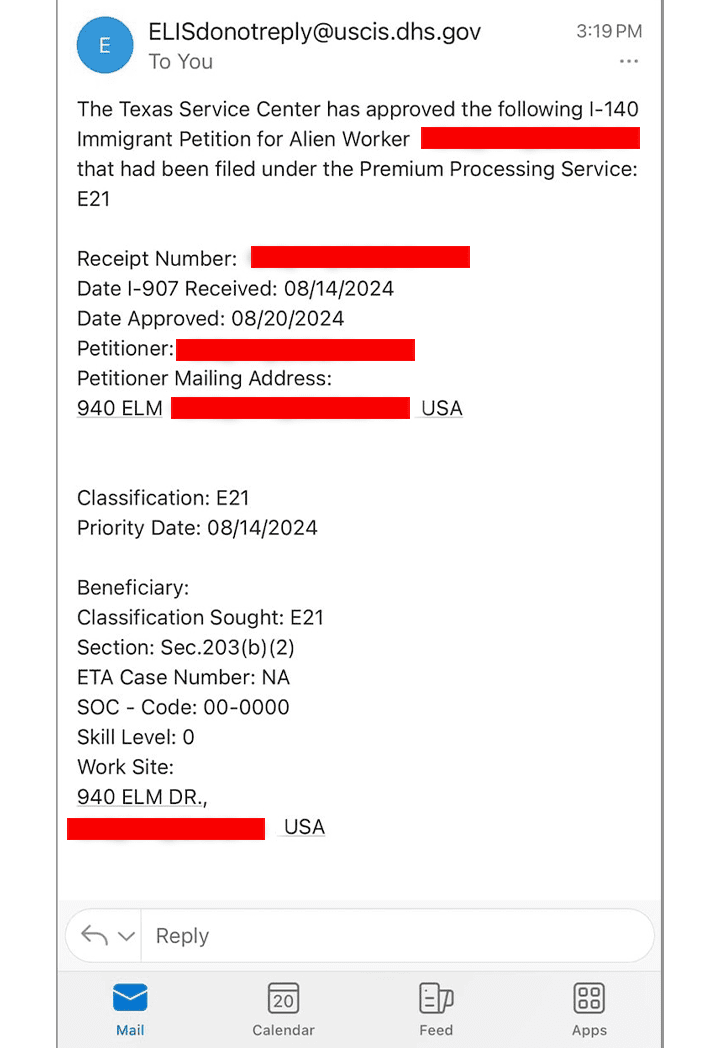Viewport: 720px width, 1048px height.
Task: Expand the reply options chevron
Action: tap(127, 937)
